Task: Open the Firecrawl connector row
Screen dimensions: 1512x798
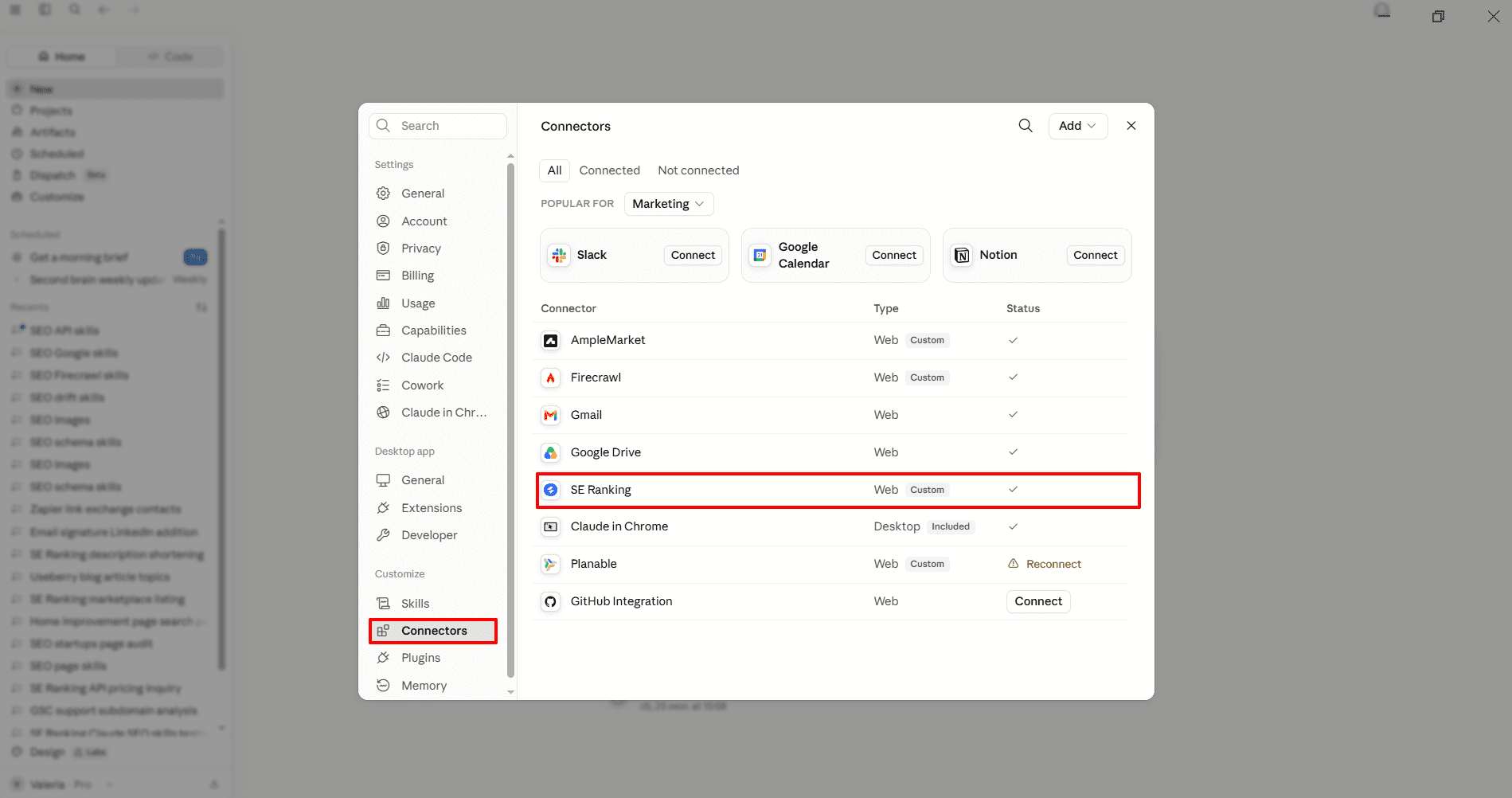Action: (x=830, y=377)
